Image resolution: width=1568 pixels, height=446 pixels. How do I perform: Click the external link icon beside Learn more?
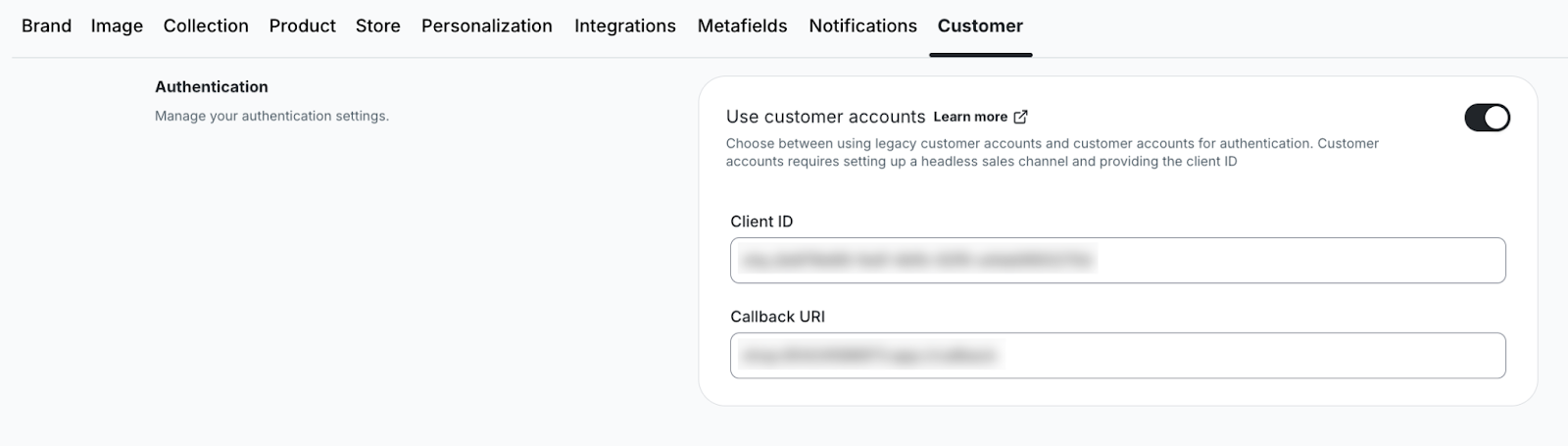click(x=1020, y=117)
